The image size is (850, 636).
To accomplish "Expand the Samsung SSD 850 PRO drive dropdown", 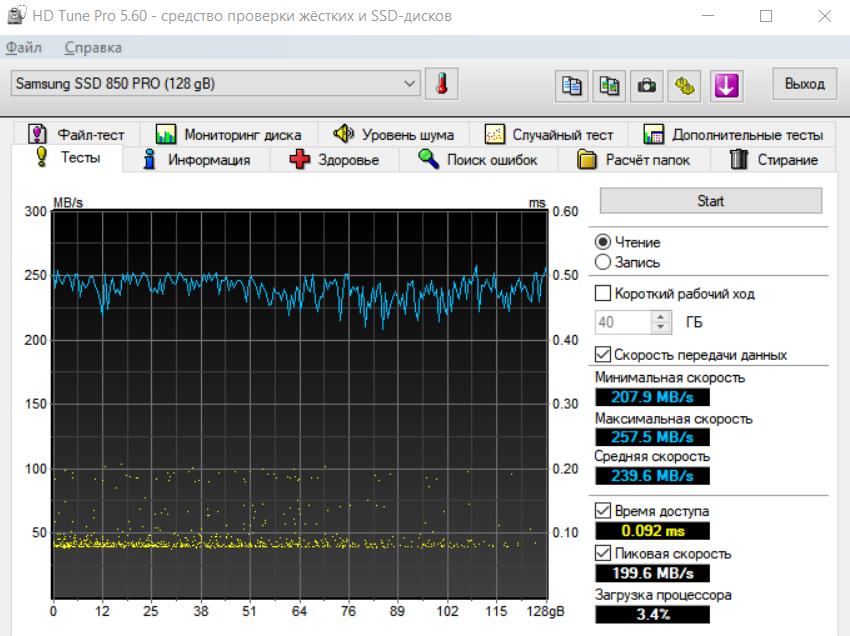I will click(x=410, y=84).
